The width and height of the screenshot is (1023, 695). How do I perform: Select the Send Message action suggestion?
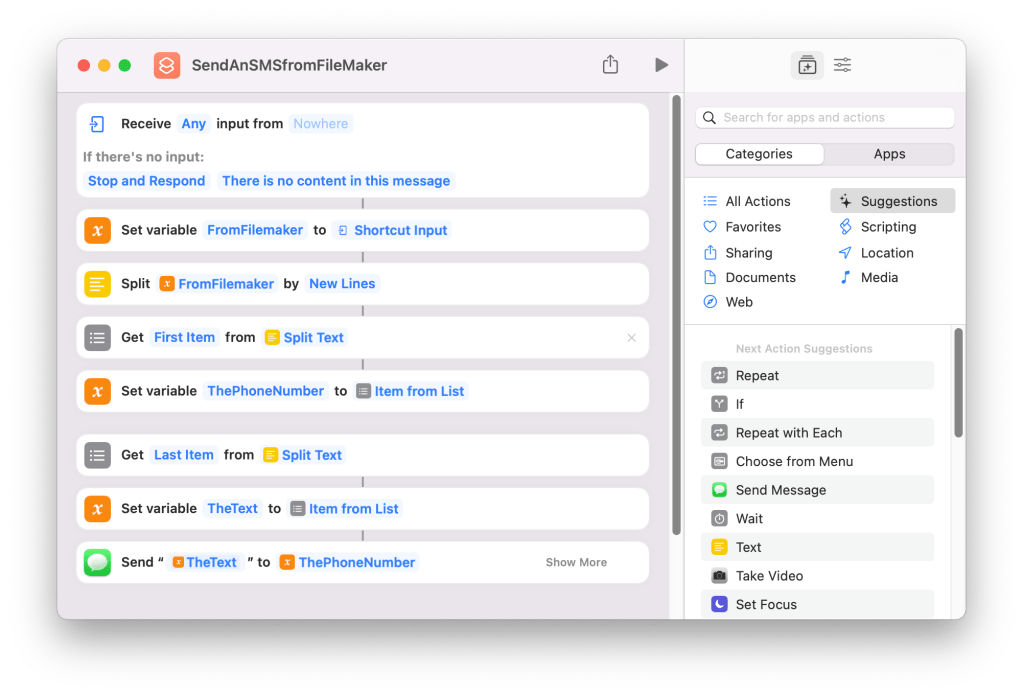point(780,490)
